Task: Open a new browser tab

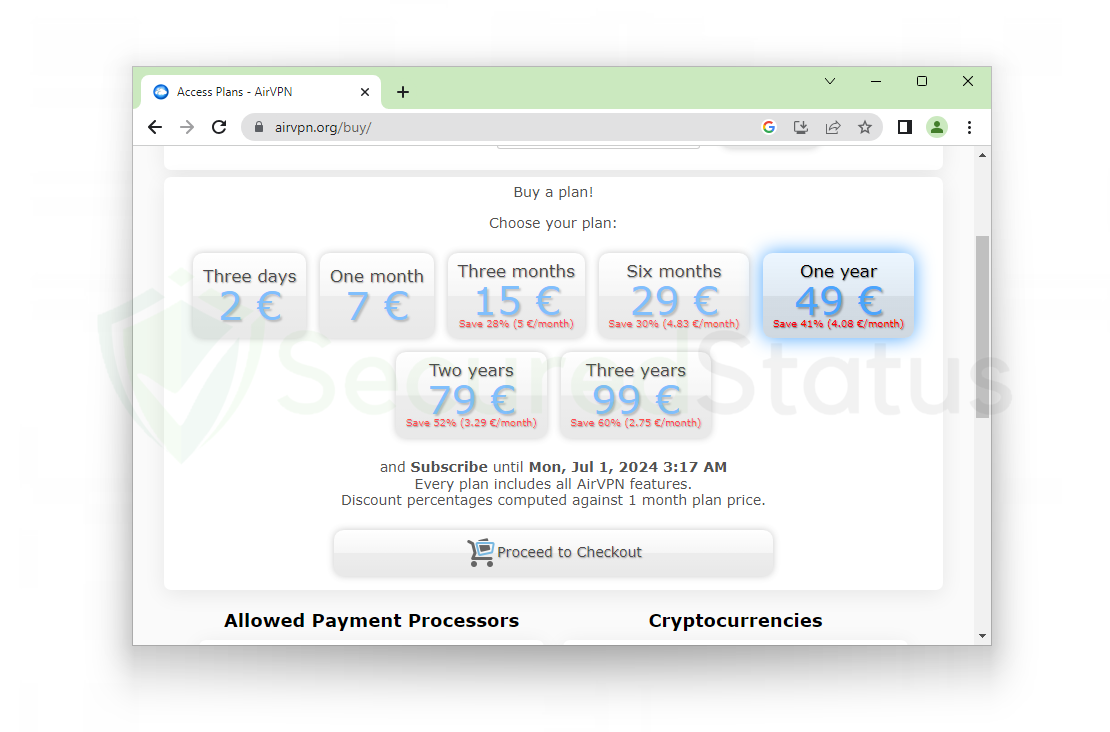Action: click(x=403, y=92)
